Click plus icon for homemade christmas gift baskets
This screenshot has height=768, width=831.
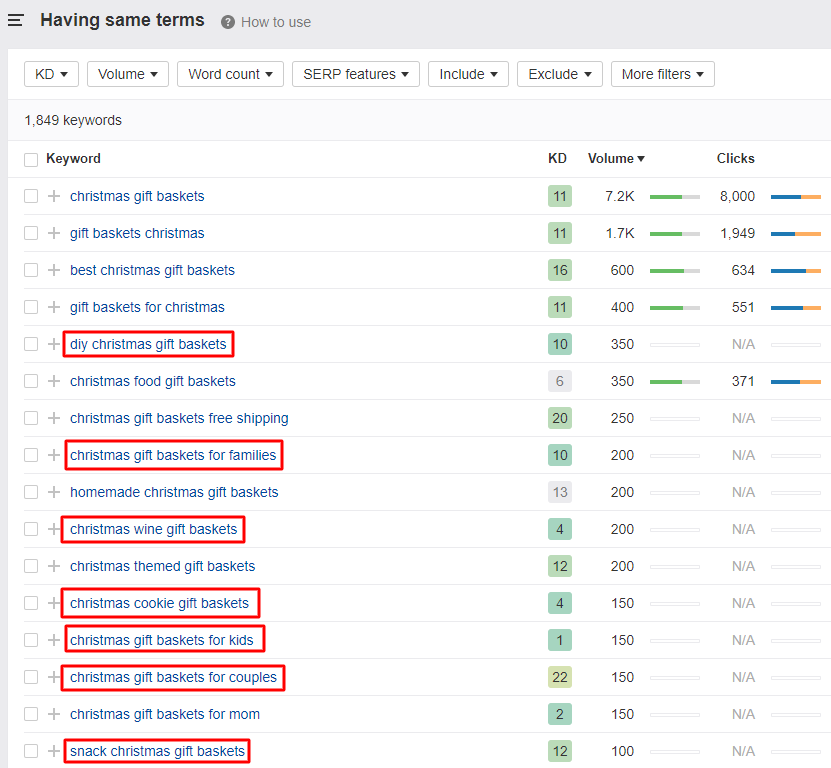tap(54, 492)
